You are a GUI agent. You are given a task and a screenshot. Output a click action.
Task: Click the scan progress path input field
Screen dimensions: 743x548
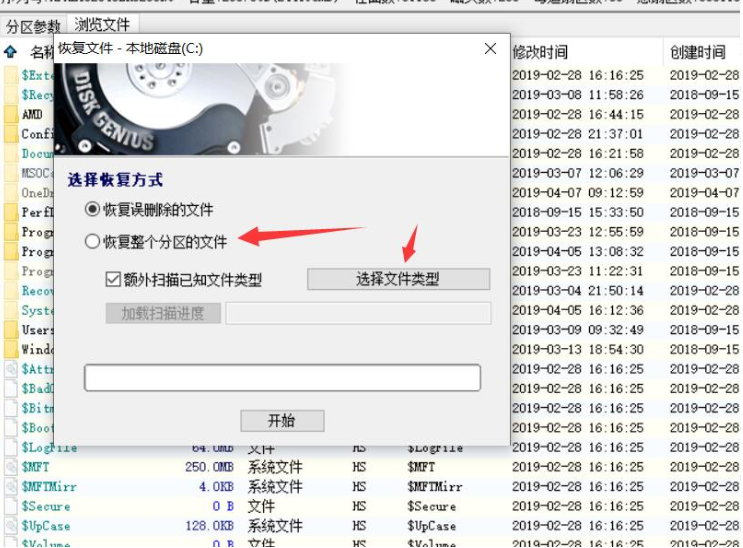358,313
